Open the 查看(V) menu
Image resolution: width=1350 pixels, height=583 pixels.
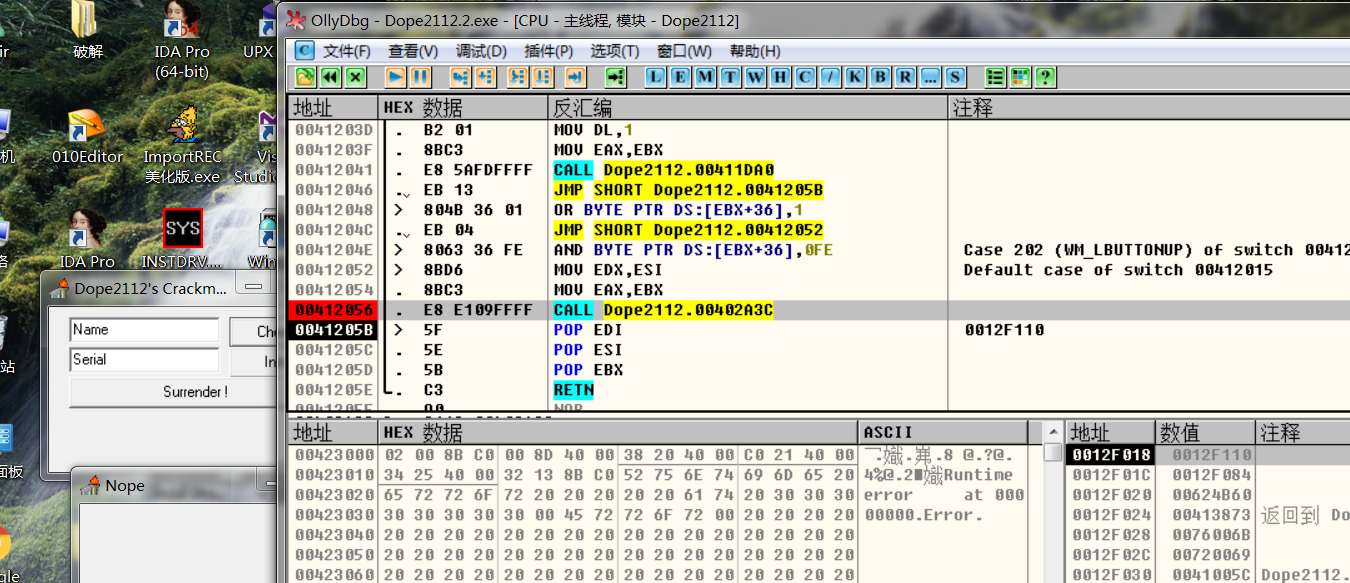pyautogui.click(x=413, y=51)
